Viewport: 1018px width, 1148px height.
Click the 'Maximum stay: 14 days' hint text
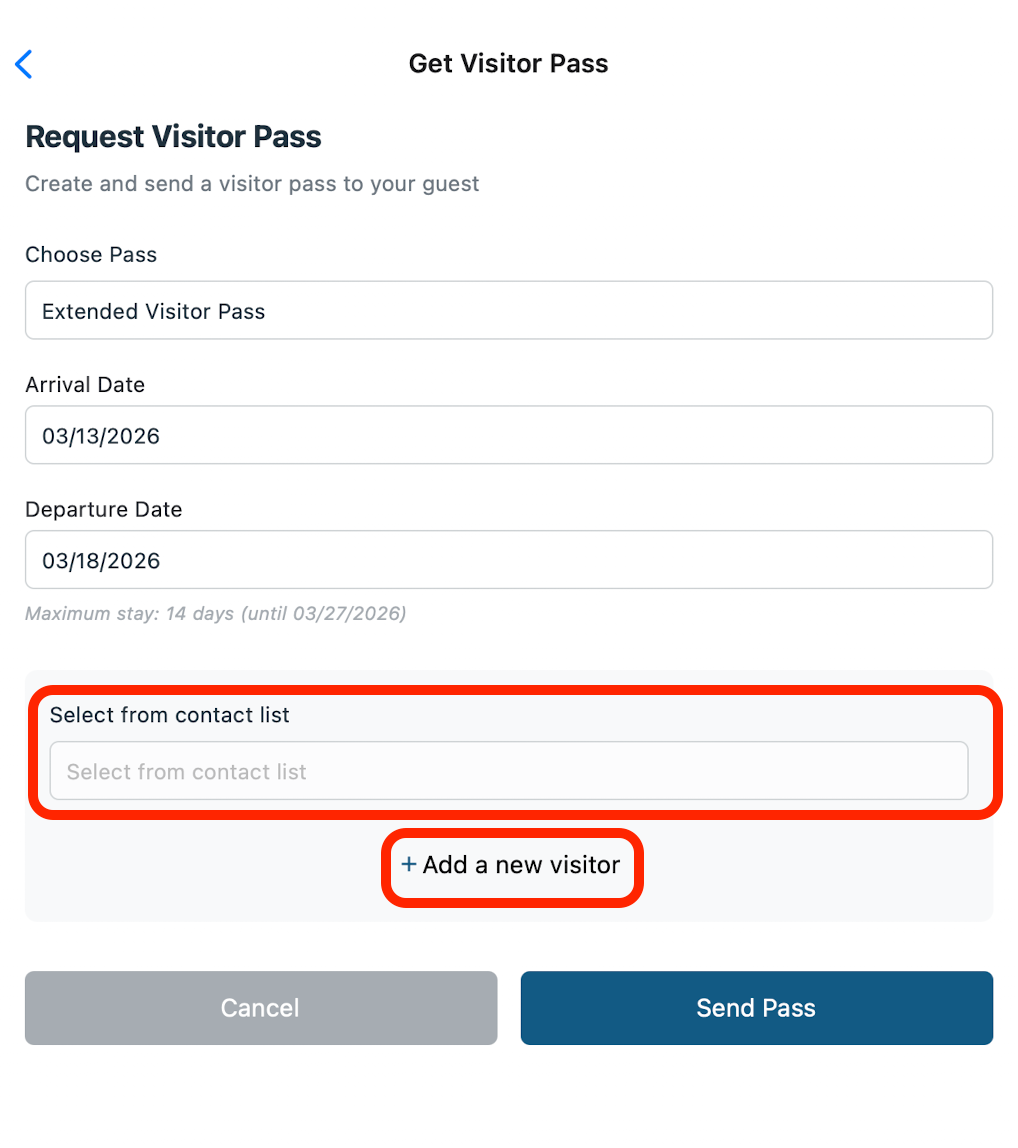coord(129,614)
